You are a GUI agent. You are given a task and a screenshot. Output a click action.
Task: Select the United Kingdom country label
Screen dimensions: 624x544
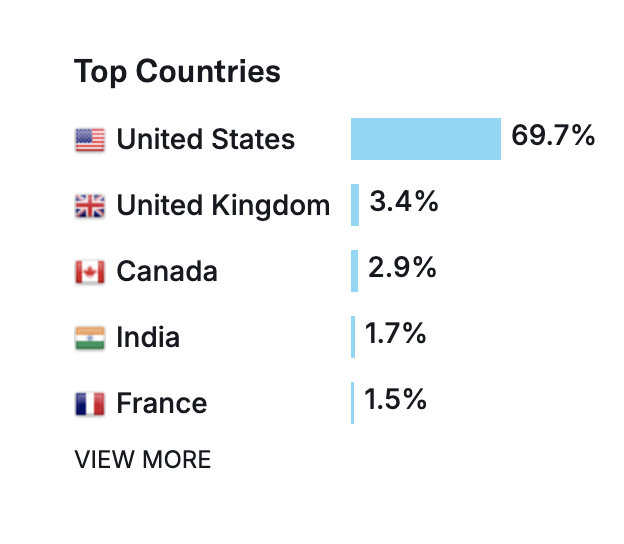point(223,206)
